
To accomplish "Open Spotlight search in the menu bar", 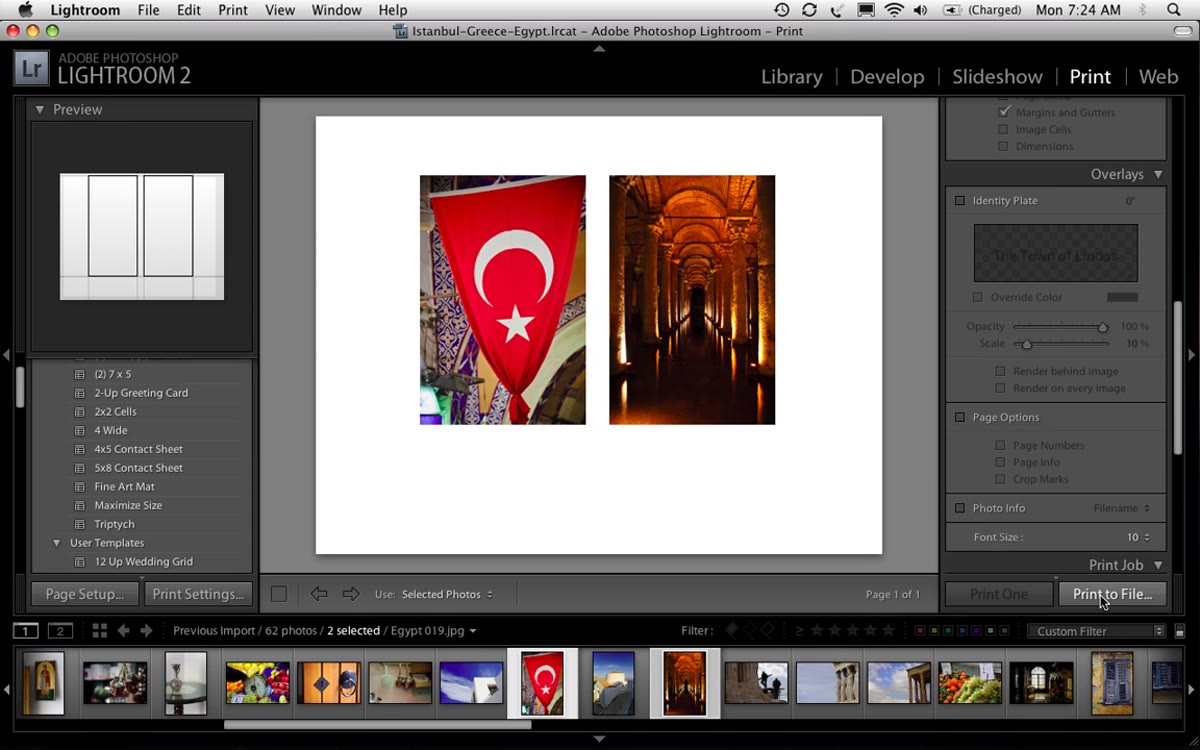I will (1174, 10).
